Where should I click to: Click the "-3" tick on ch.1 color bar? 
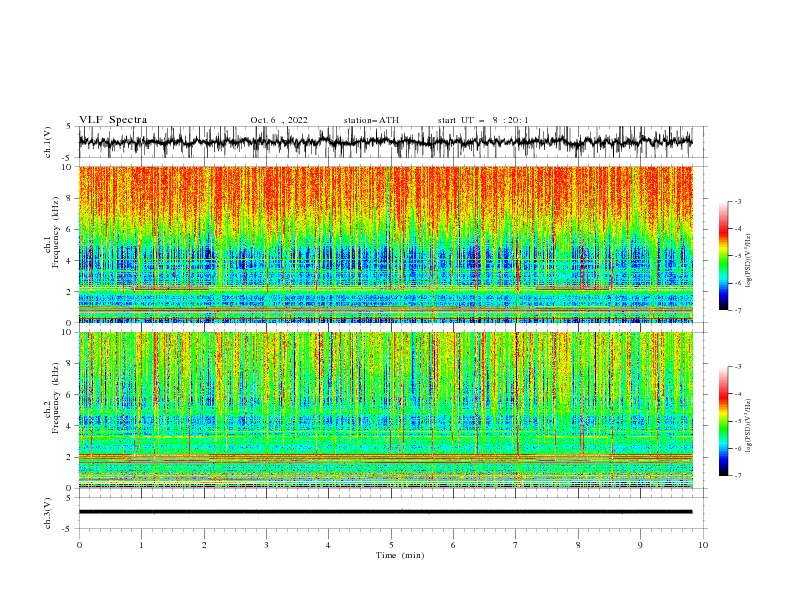737,201
